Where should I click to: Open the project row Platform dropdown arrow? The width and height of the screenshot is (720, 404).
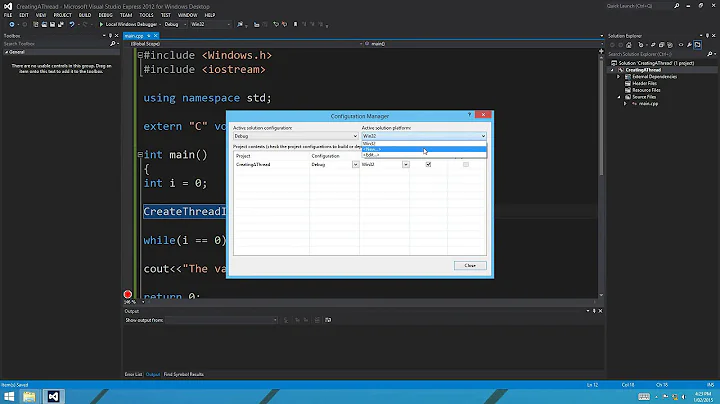tap(405, 164)
